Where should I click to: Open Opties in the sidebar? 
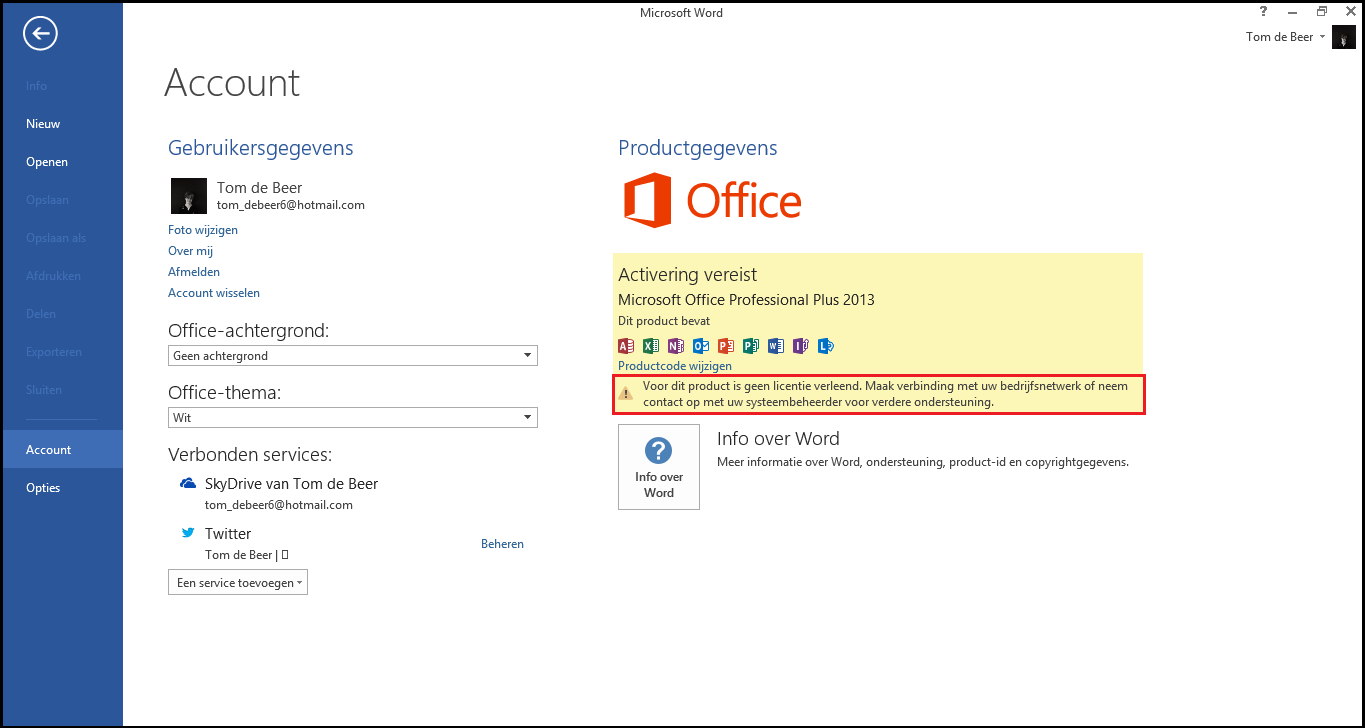pos(61,488)
